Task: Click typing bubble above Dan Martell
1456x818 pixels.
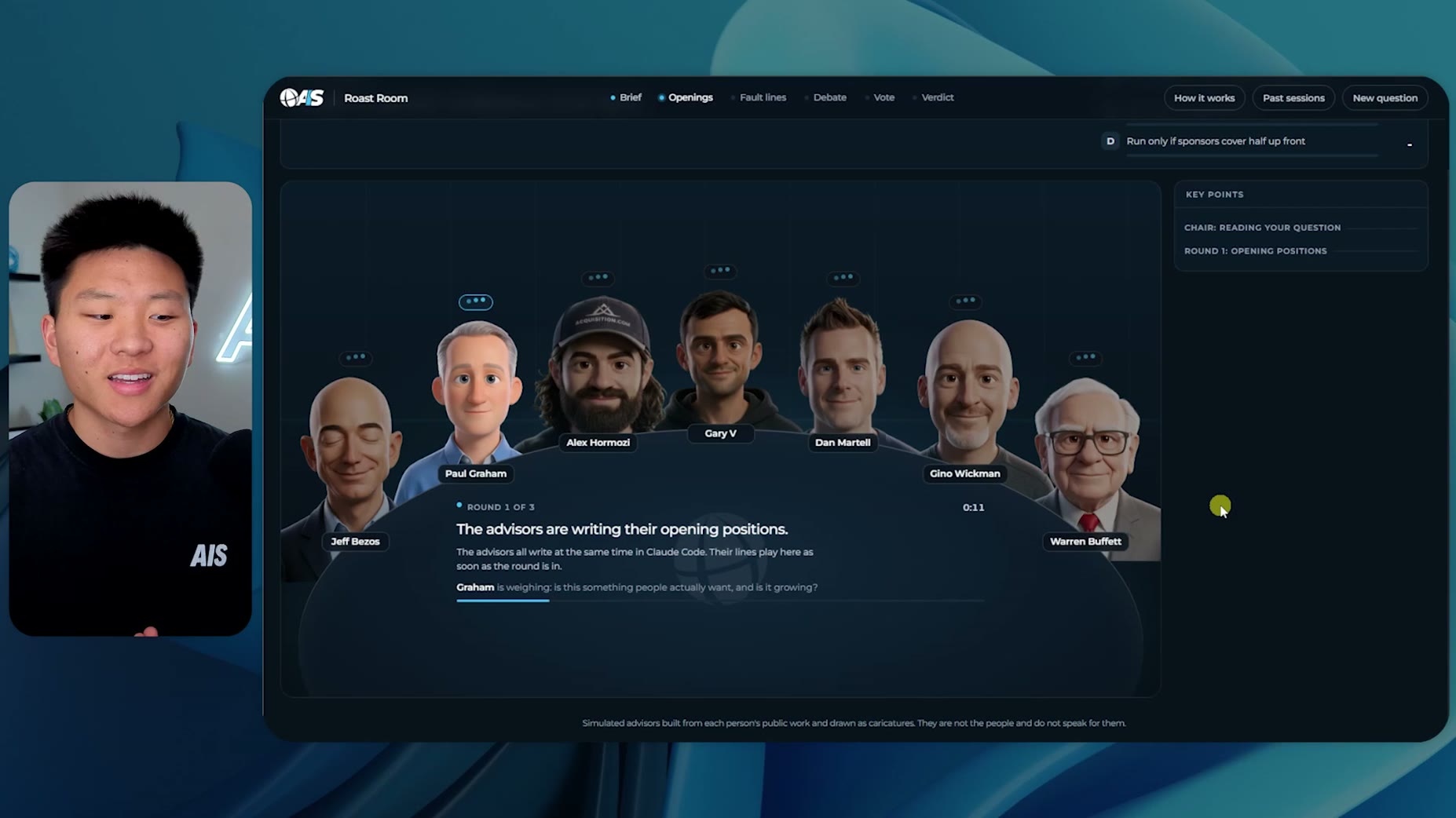Action: pos(843,278)
